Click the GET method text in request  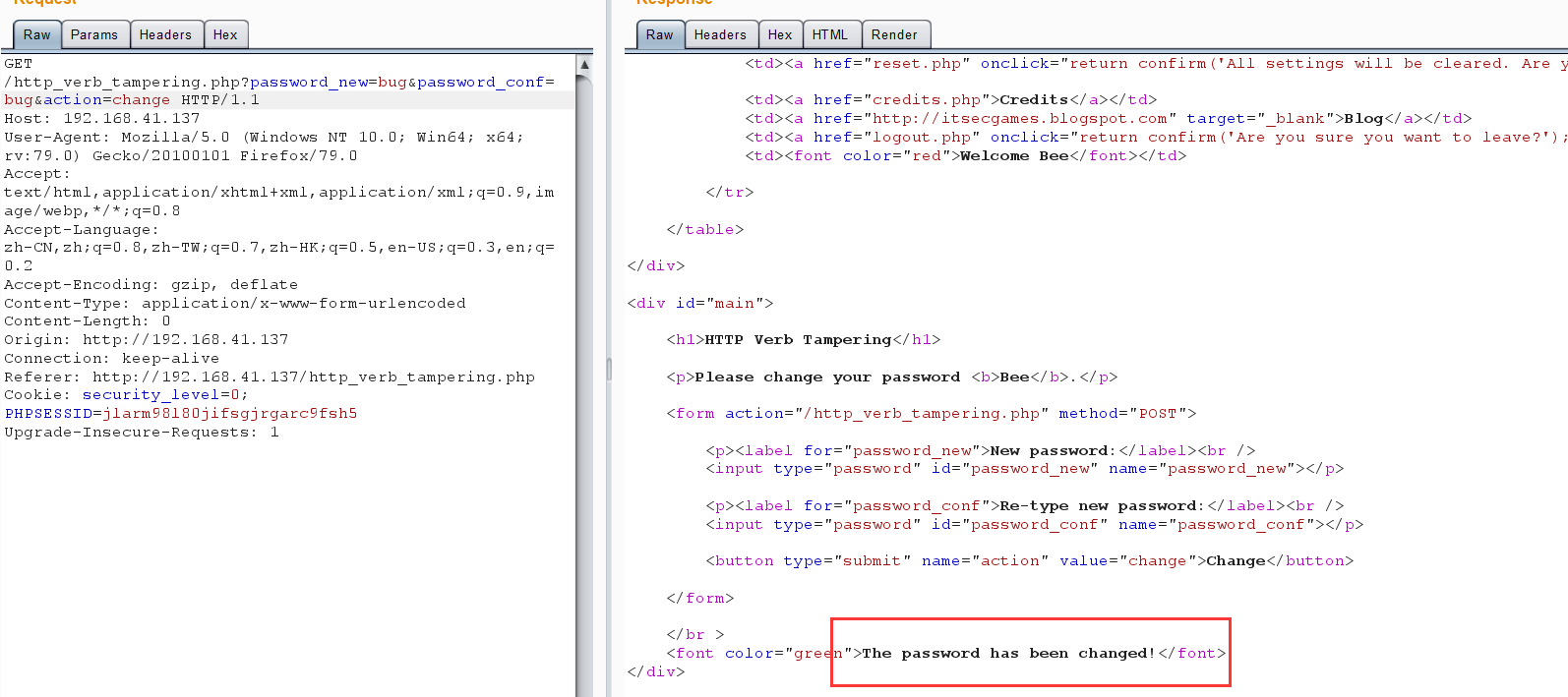coord(19,63)
